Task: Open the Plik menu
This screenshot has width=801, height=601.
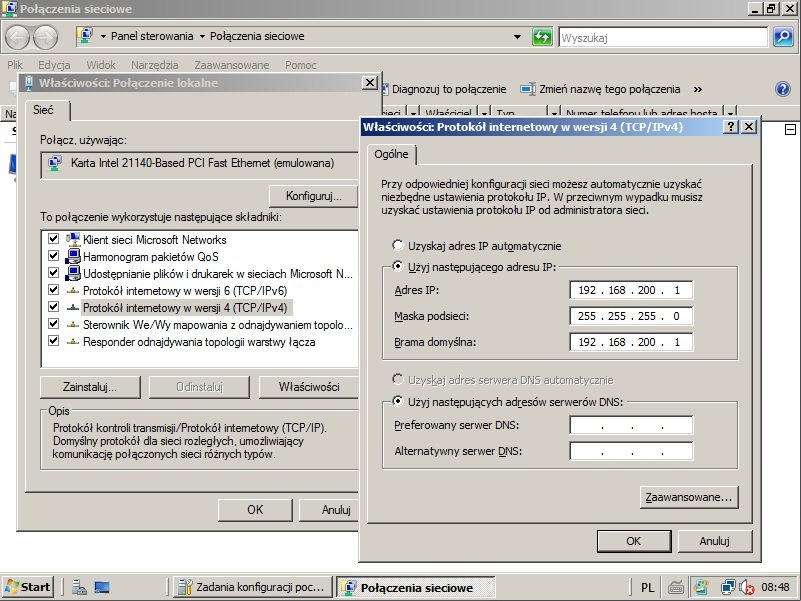Action: click(x=15, y=65)
